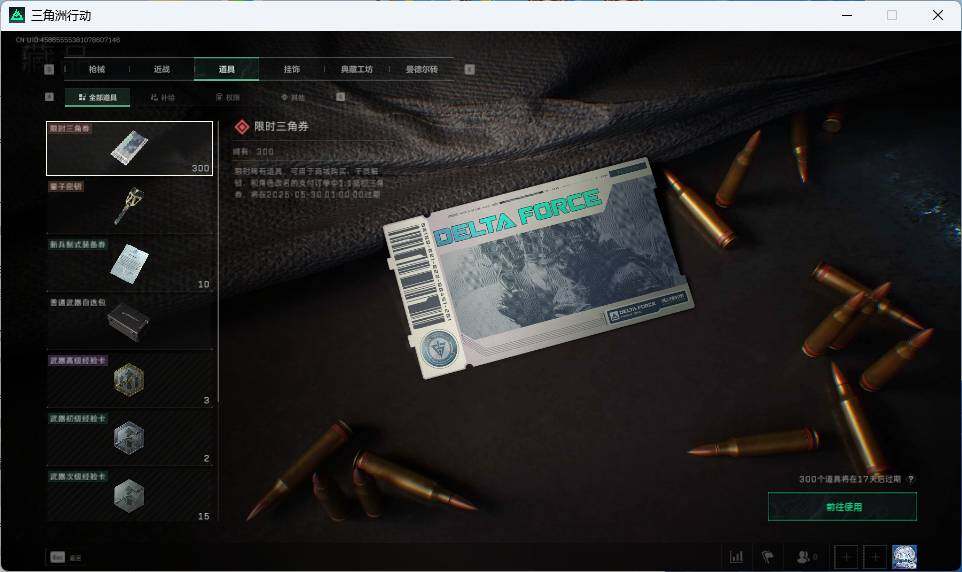
Task: Click the first plus squad slot
Action: [846, 557]
